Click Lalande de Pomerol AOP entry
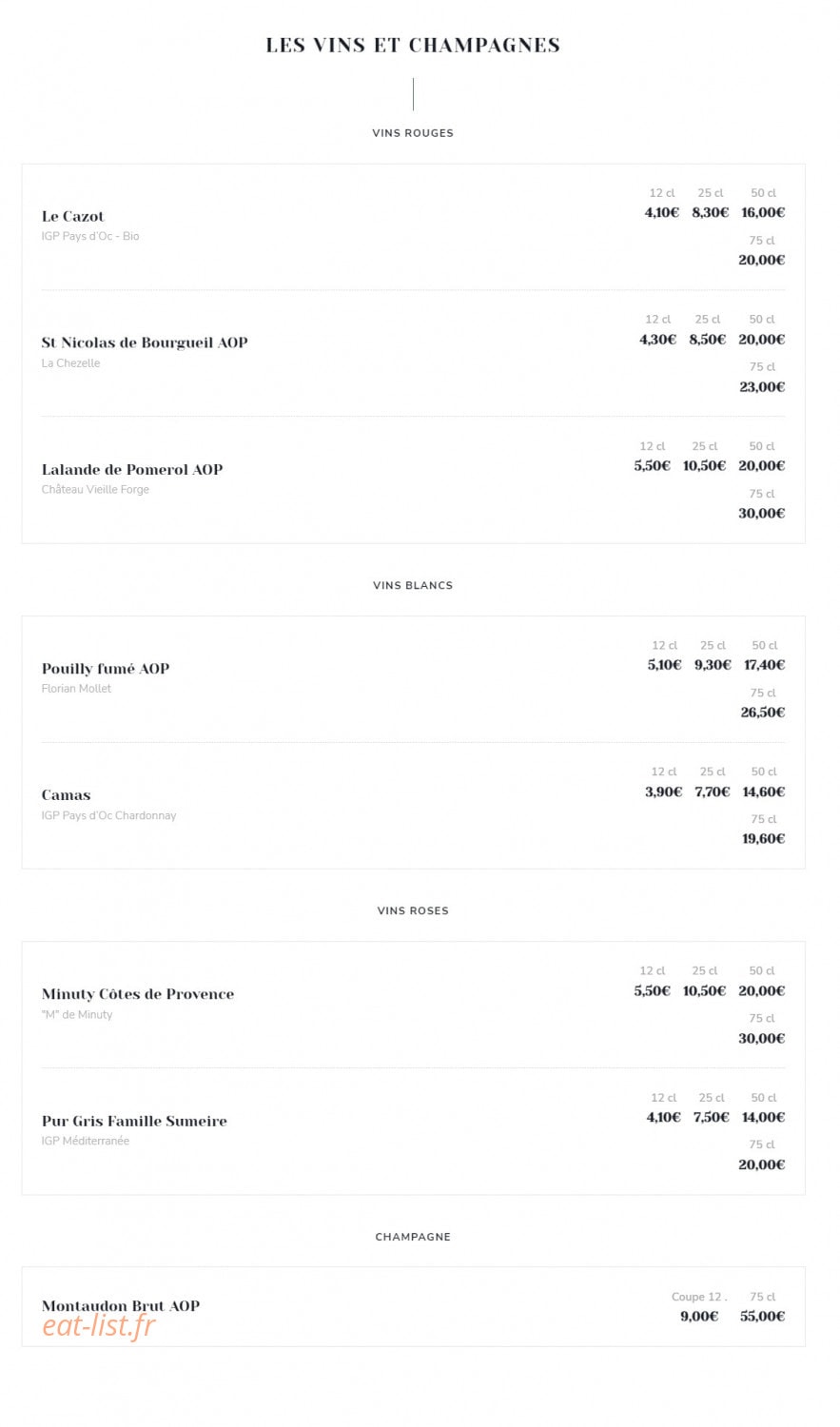Viewport: 840px width, 1427px height. click(132, 469)
